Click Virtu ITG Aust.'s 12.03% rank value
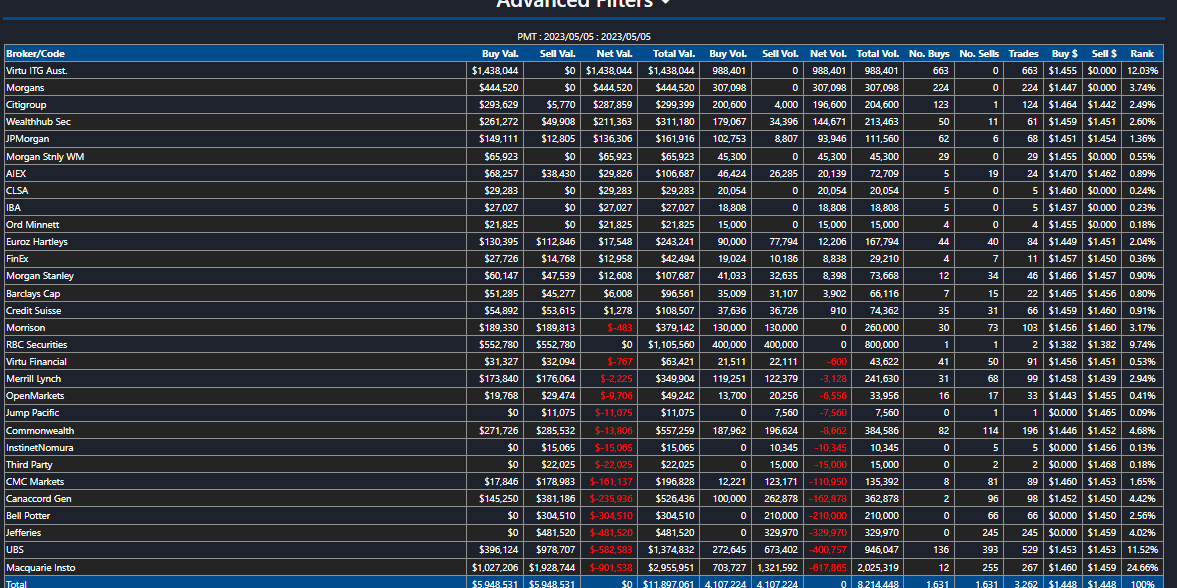Image resolution: width=1177 pixels, height=588 pixels. pyautogui.click(x=1143, y=71)
